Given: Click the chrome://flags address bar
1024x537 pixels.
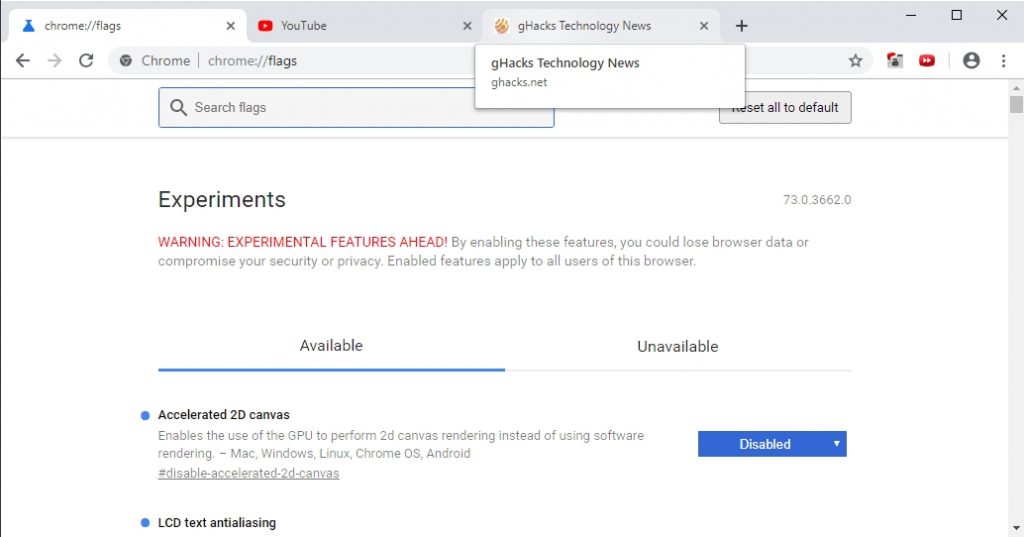Looking at the screenshot, I should 400,61.
